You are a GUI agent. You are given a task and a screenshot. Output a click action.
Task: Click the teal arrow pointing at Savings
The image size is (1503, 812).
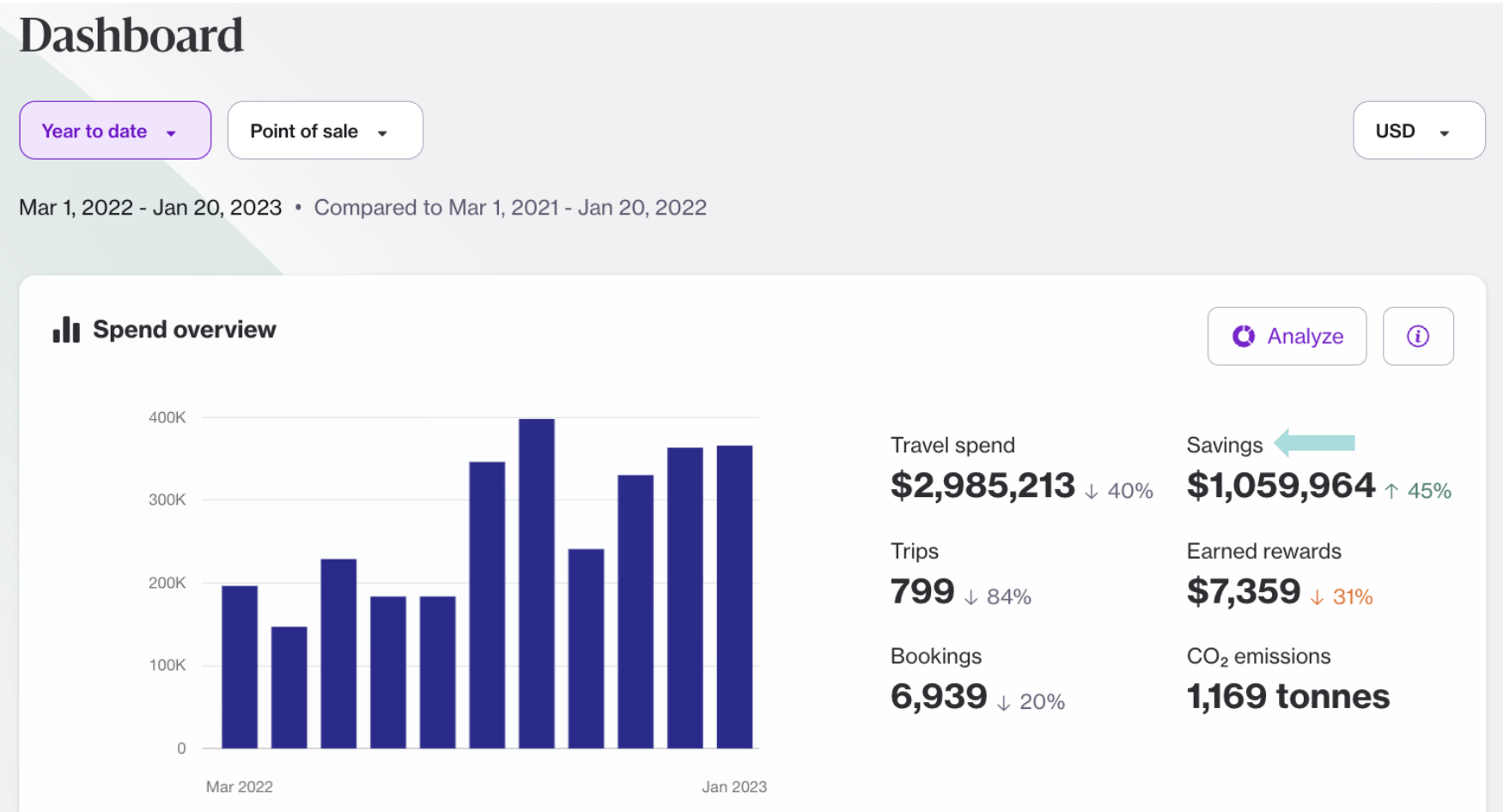(x=1314, y=443)
